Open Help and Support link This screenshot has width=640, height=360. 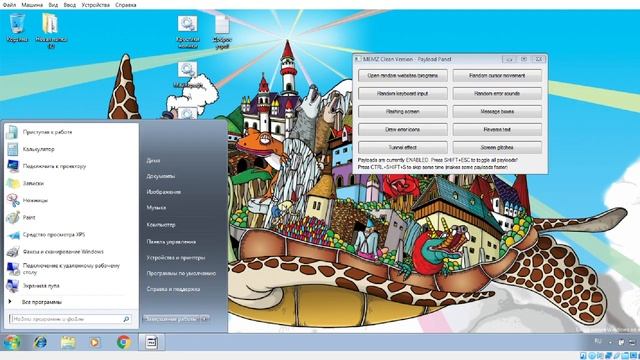click(173, 289)
